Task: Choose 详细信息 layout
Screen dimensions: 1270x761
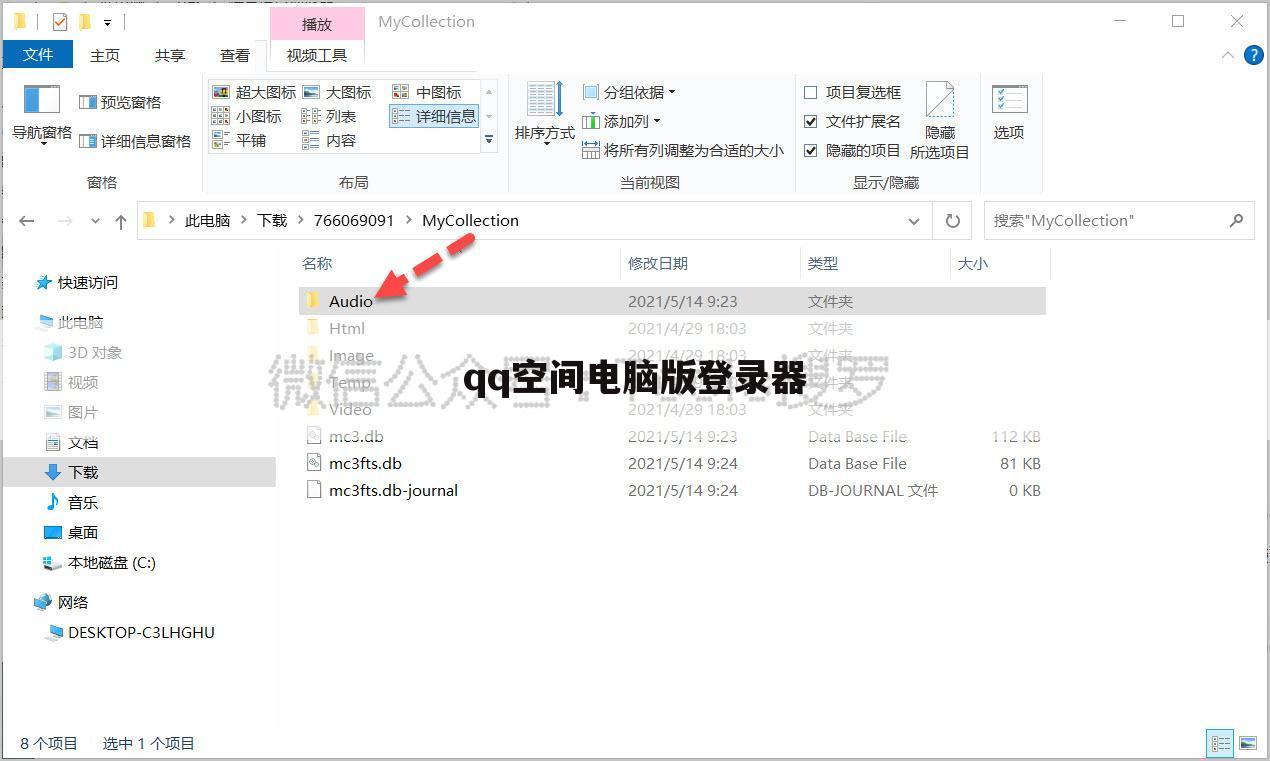Action: (434, 116)
